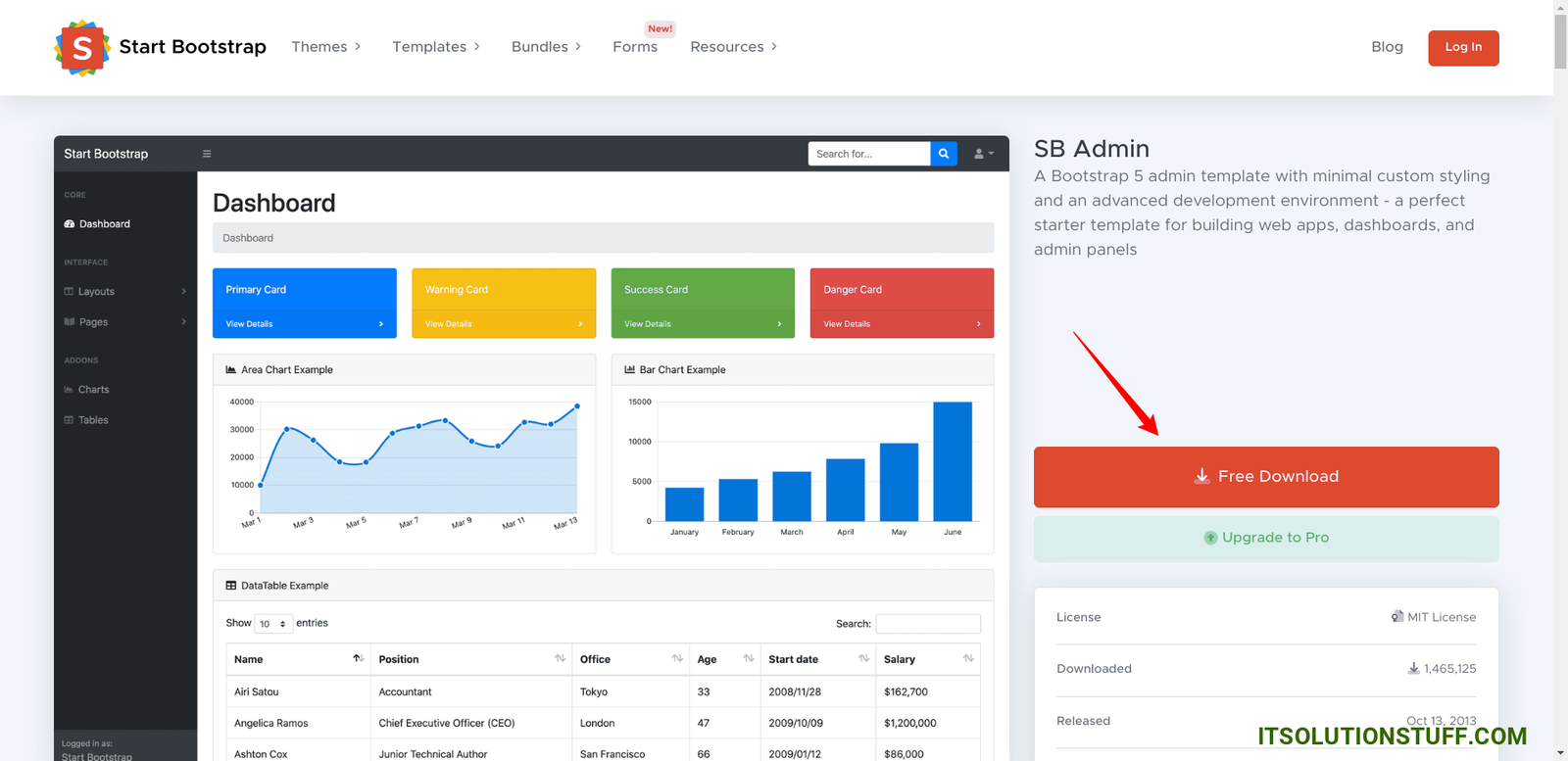
Task: Click the Upgrade to Pro button
Action: coord(1265,539)
